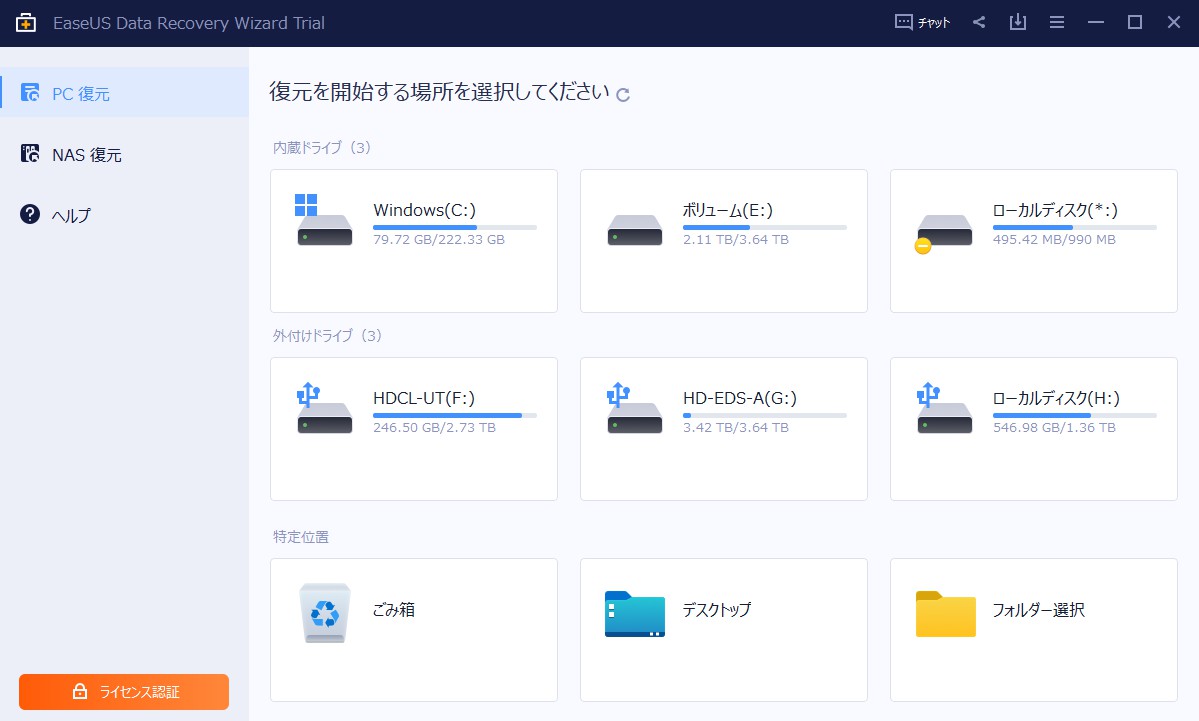Image resolution: width=1199 pixels, height=721 pixels.
Task: Click the Windows(C:) drive icon
Action: click(x=324, y=220)
